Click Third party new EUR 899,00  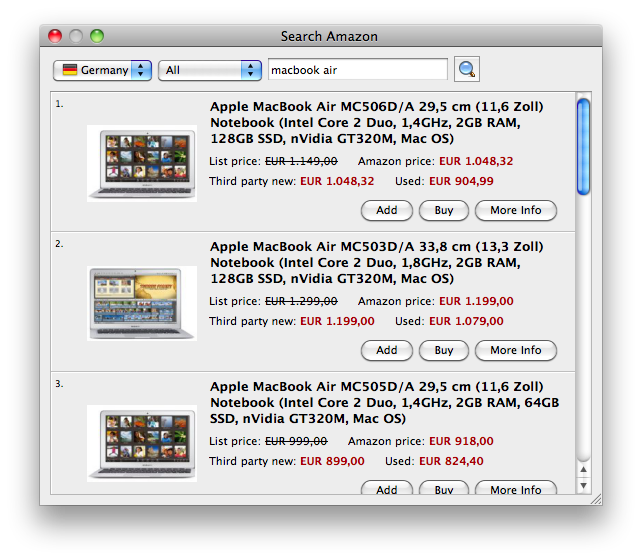tap(332, 461)
